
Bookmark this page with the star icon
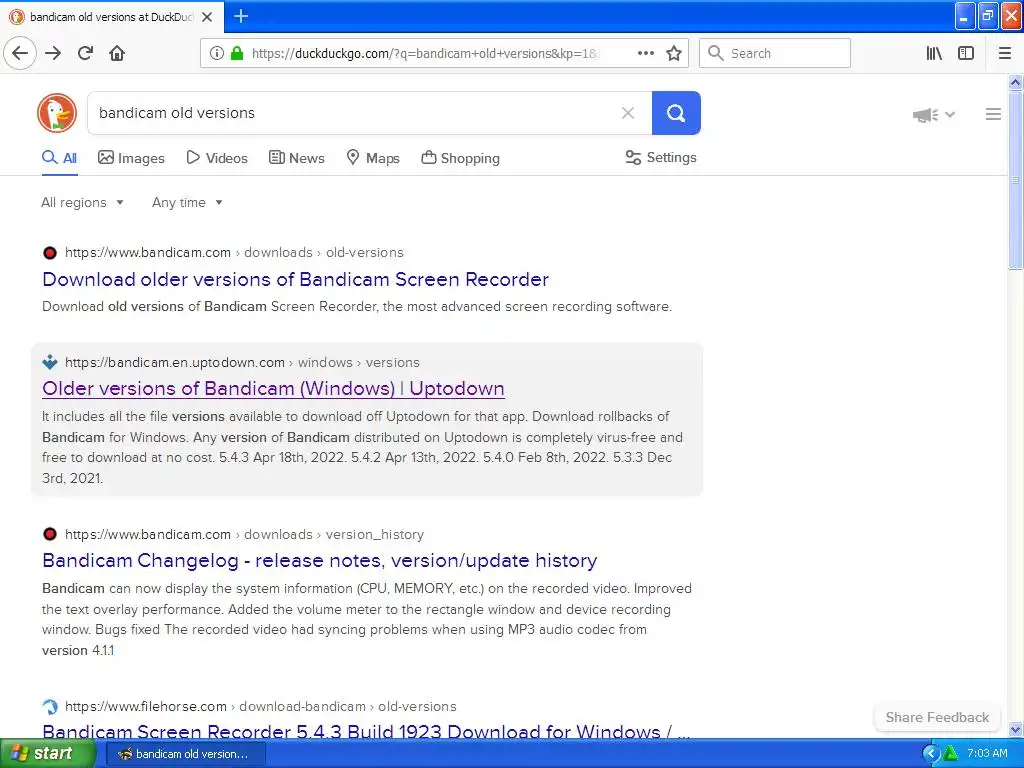point(674,53)
